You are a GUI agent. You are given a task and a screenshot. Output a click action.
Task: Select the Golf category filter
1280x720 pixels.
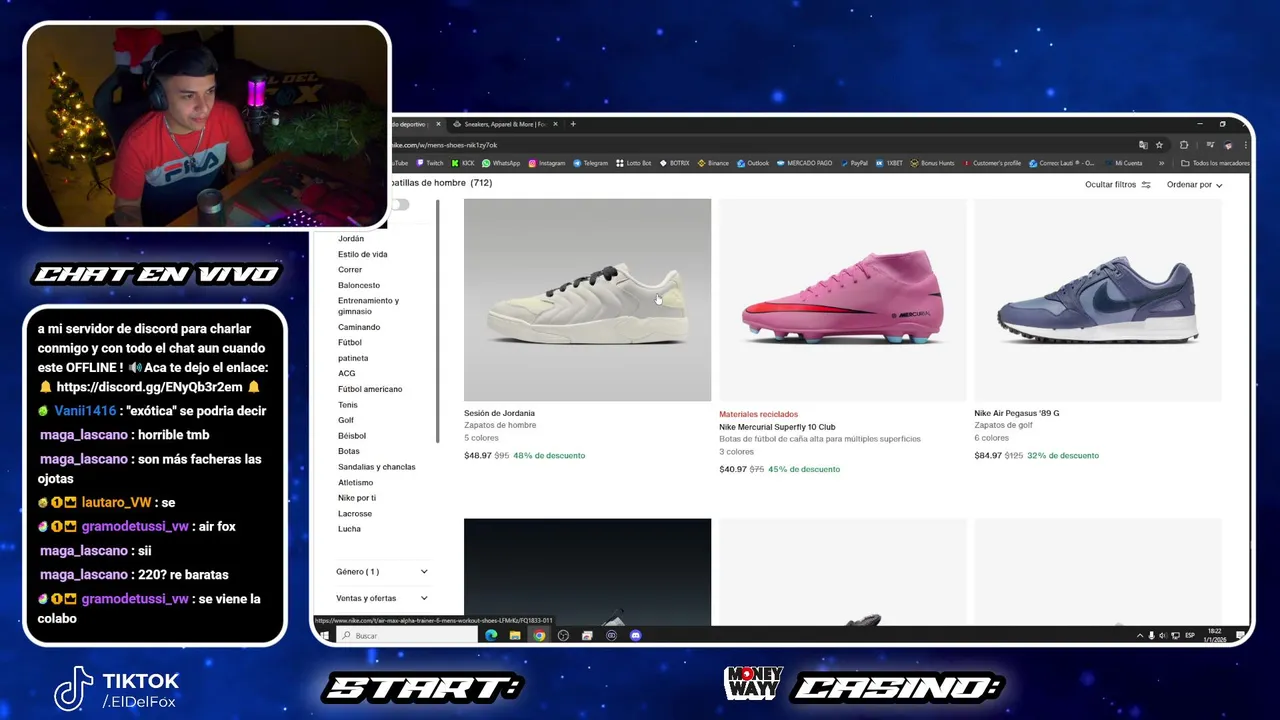coord(346,420)
